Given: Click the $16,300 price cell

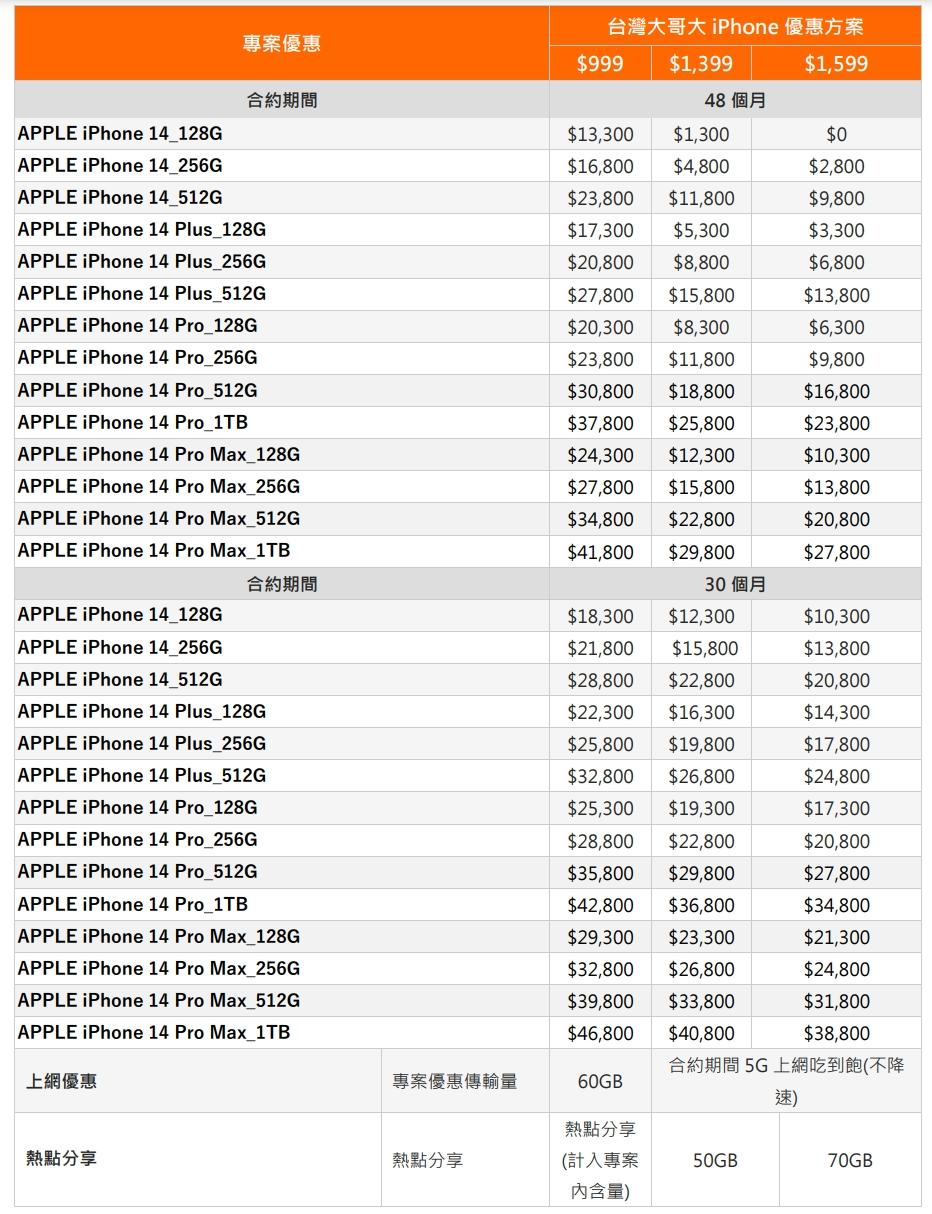Looking at the screenshot, I should point(701,712).
